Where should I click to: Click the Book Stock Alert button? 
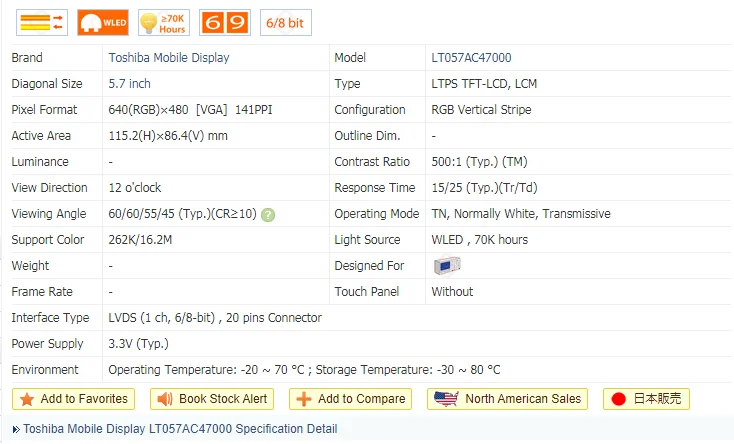point(212,399)
